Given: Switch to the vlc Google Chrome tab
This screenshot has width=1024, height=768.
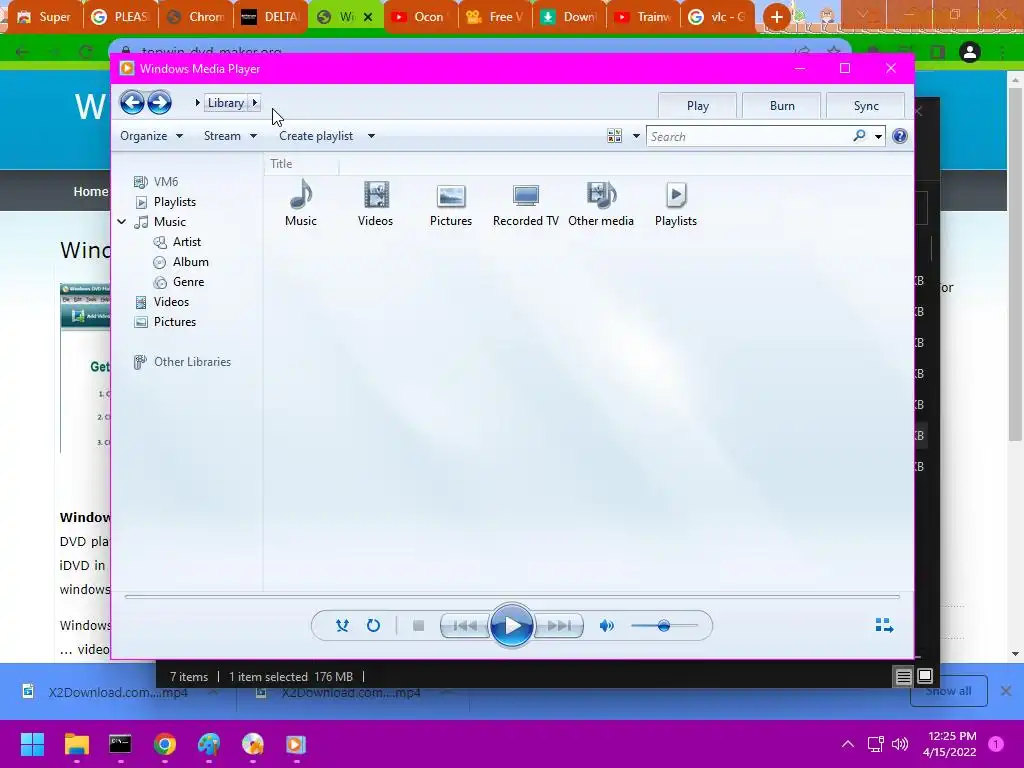Looking at the screenshot, I should [x=718, y=17].
